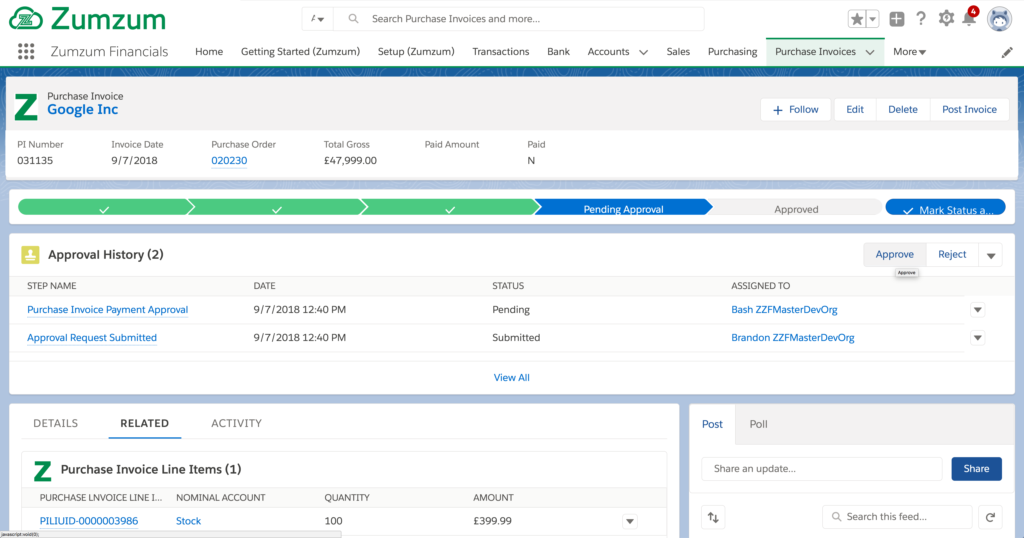Click the Search this feed field
The image size is (1024, 538).
pyautogui.click(x=897, y=517)
